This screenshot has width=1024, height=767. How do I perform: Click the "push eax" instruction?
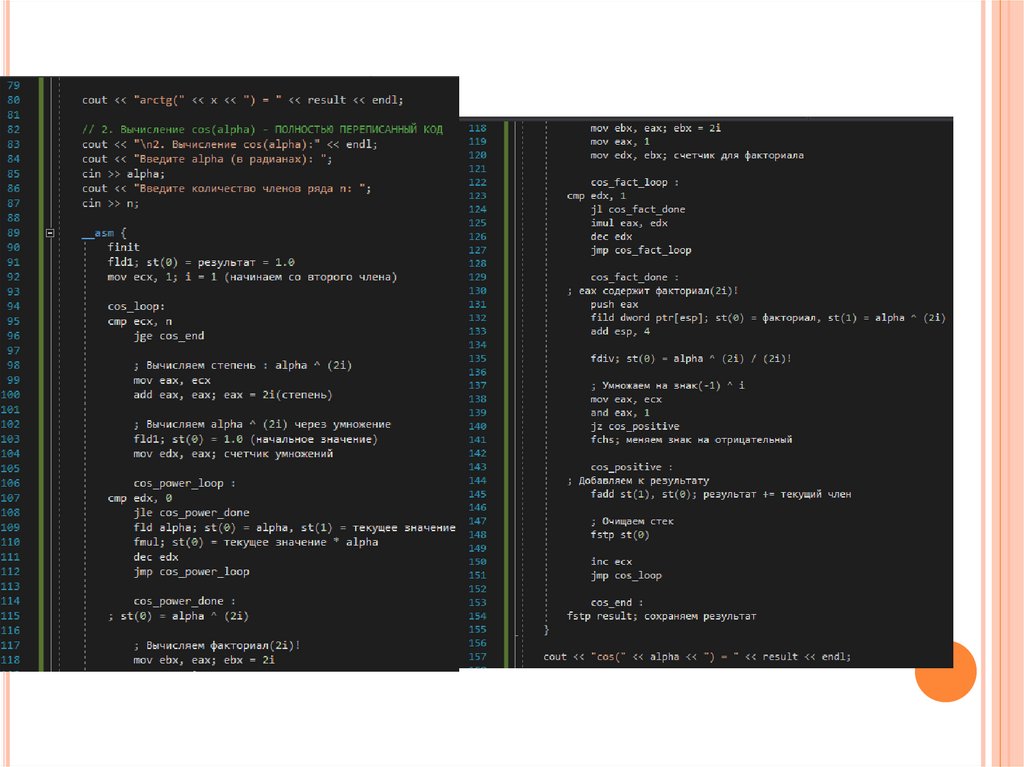[x=615, y=304]
